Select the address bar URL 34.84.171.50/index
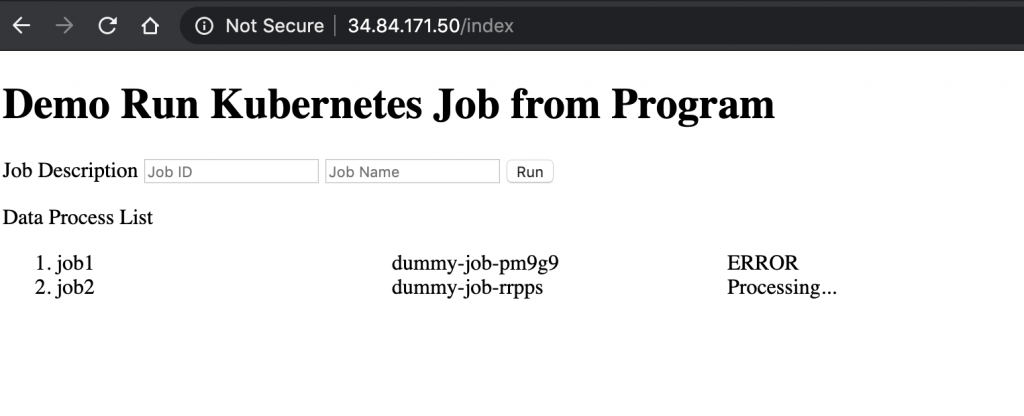 (x=430, y=25)
